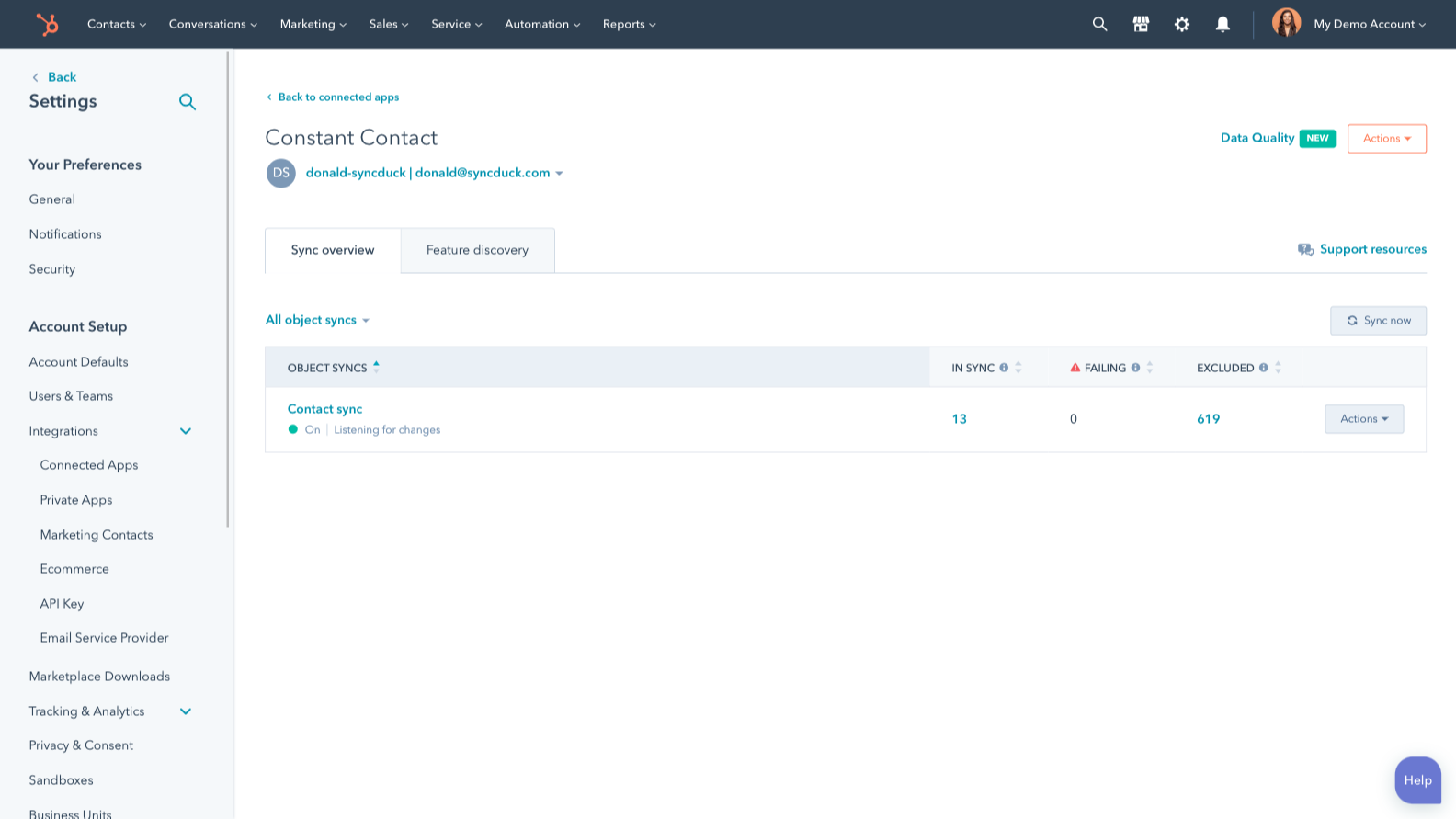Sort by In Sync column arrows
Image resolution: width=1456 pixels, height=819 pixels.
[1018, 368]
